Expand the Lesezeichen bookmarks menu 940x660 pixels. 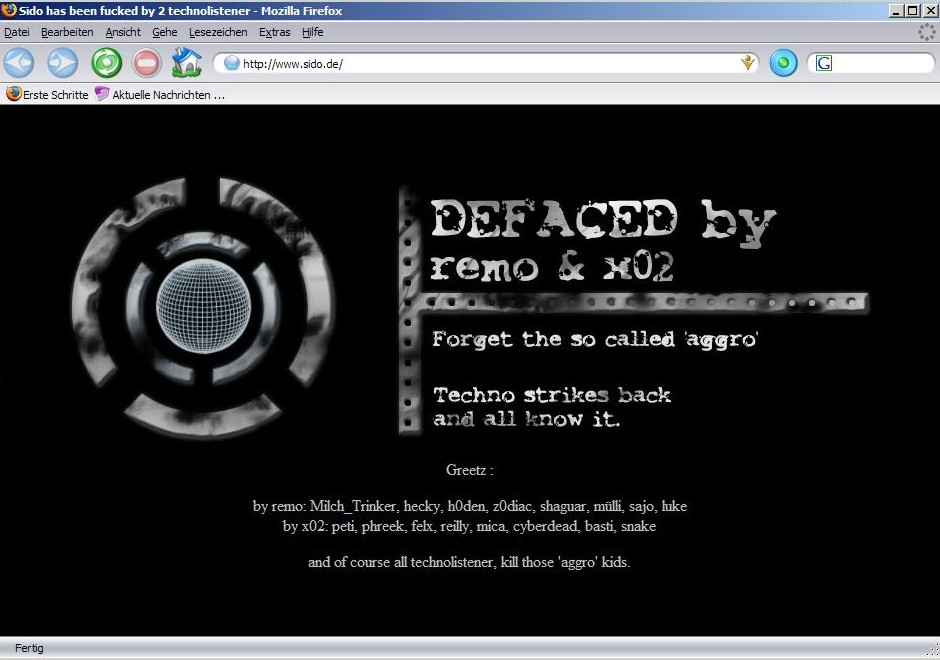(218, 32)
